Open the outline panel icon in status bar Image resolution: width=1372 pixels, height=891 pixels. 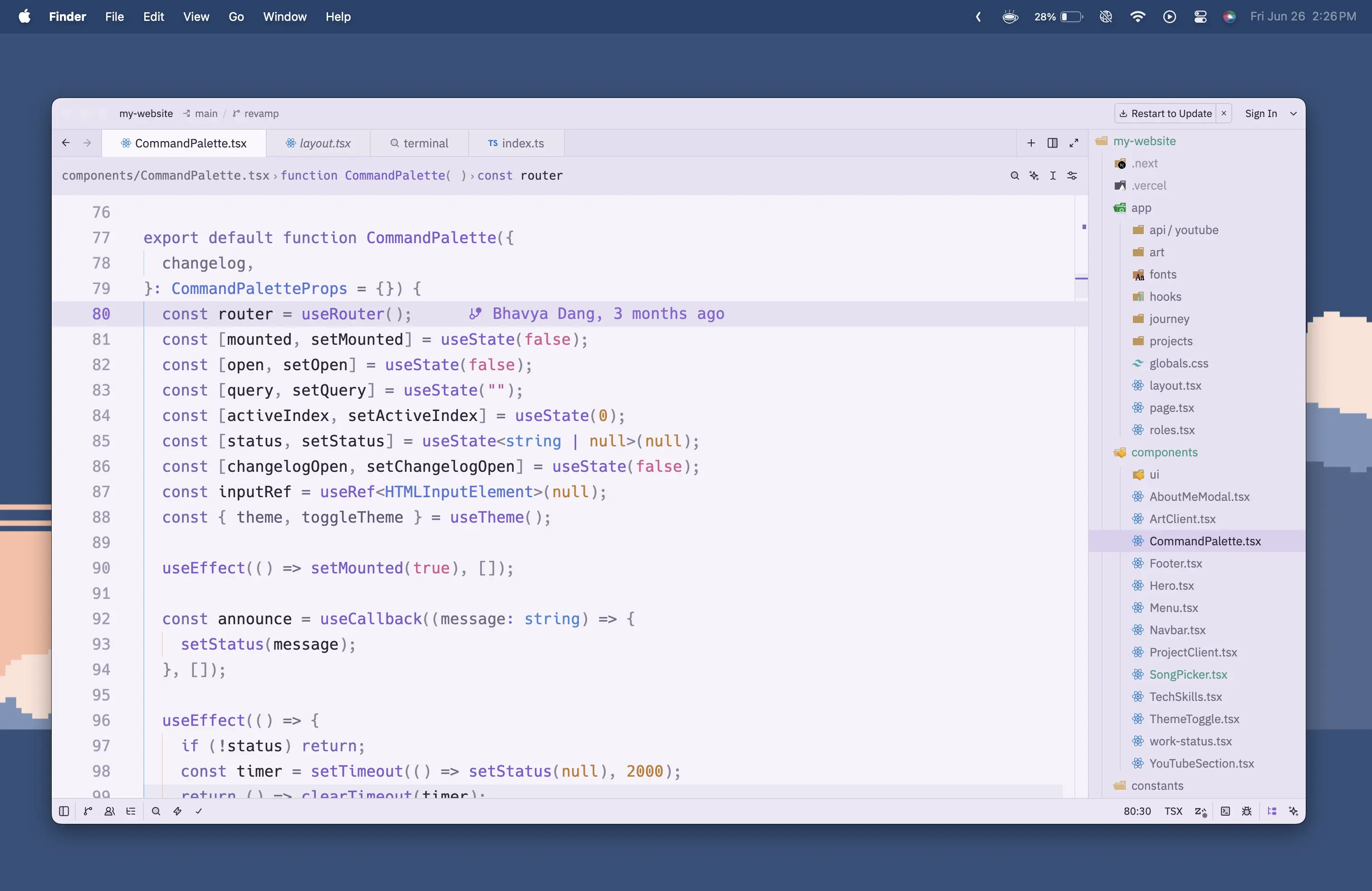[131, 811]
